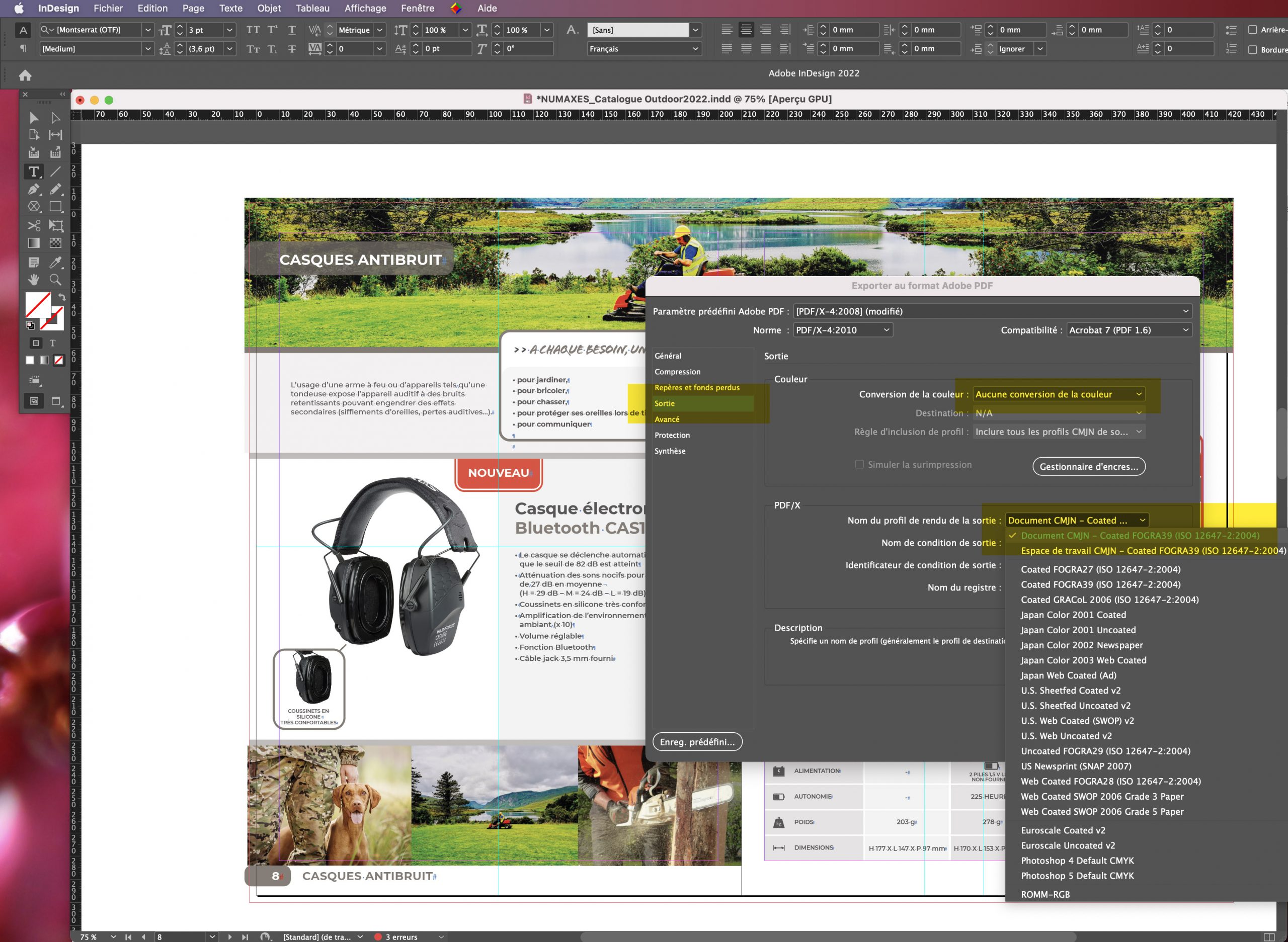Apply Superscript text formatting
Viewport: 1288px width, 942px height.
(272, 30)
